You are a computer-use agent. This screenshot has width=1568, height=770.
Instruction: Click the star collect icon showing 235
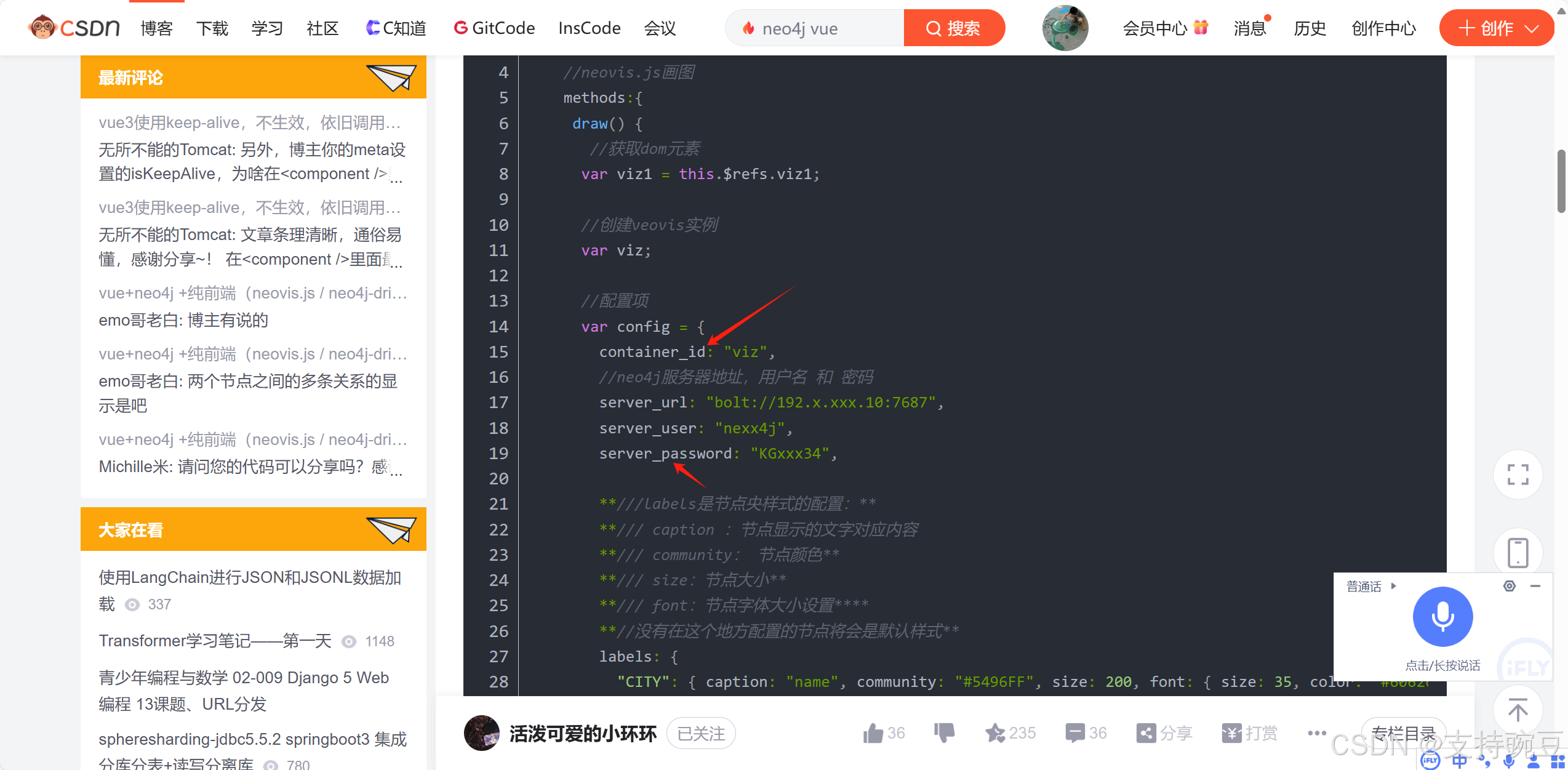pyautogui.click(x=995, y=732)
